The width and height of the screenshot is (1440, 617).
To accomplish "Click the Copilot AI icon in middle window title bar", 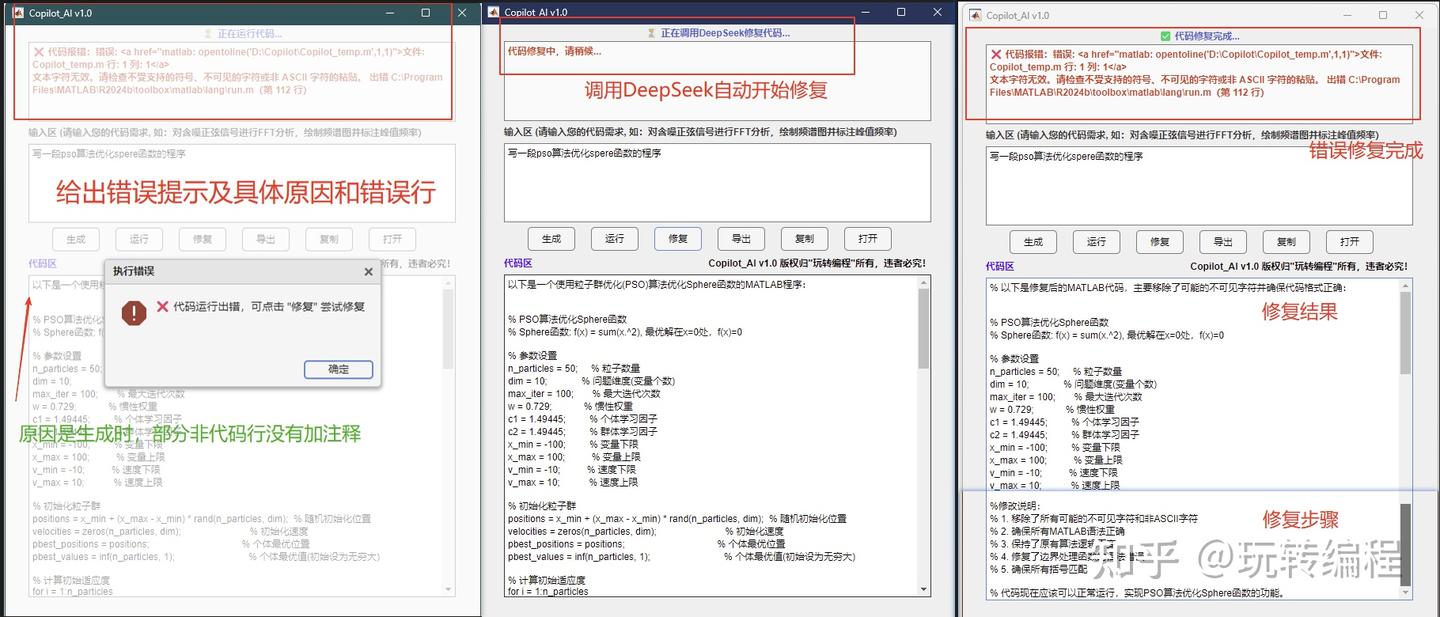I will click(494, 12).
